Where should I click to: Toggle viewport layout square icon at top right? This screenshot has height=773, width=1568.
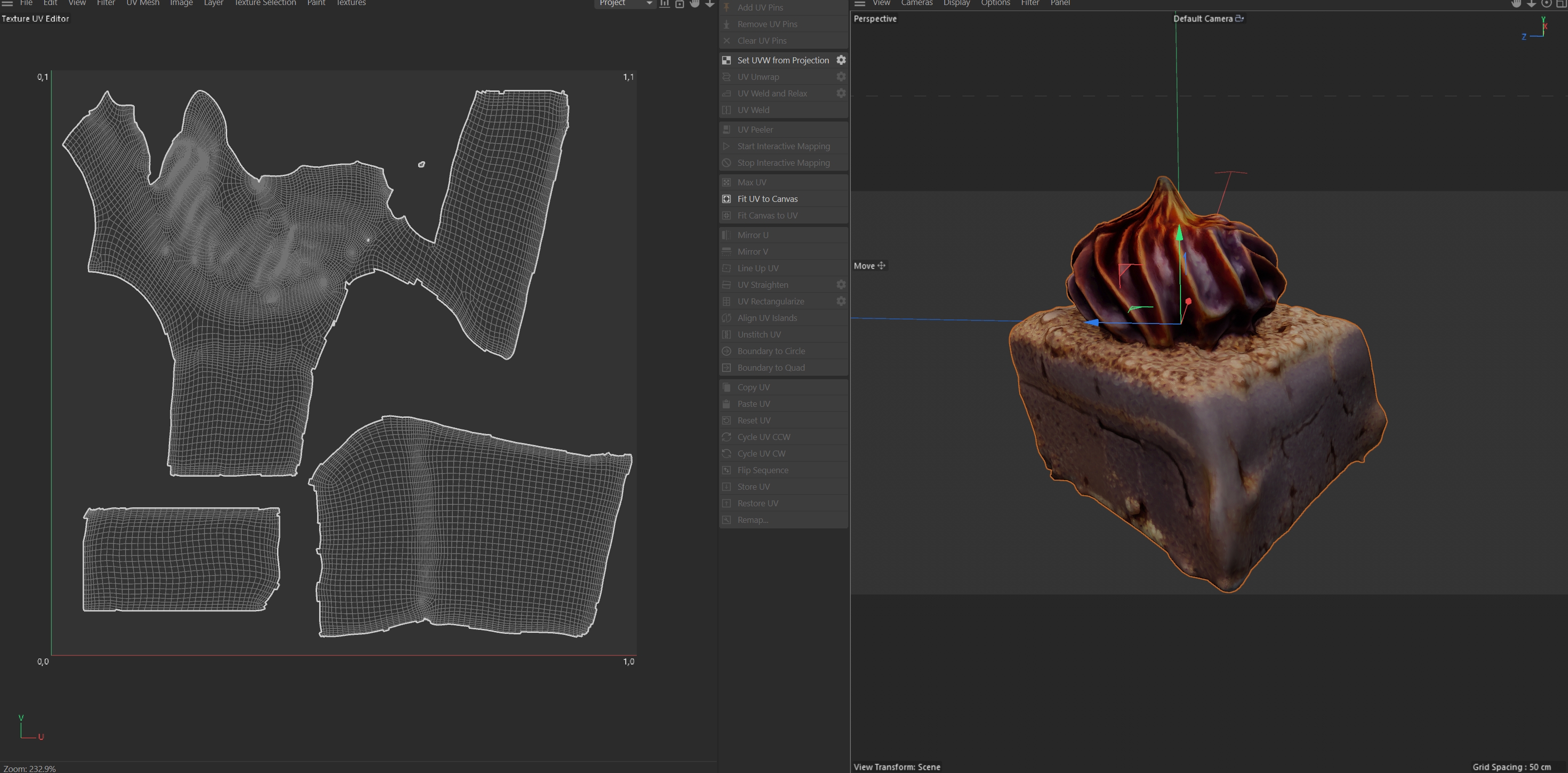(1560, 3)
